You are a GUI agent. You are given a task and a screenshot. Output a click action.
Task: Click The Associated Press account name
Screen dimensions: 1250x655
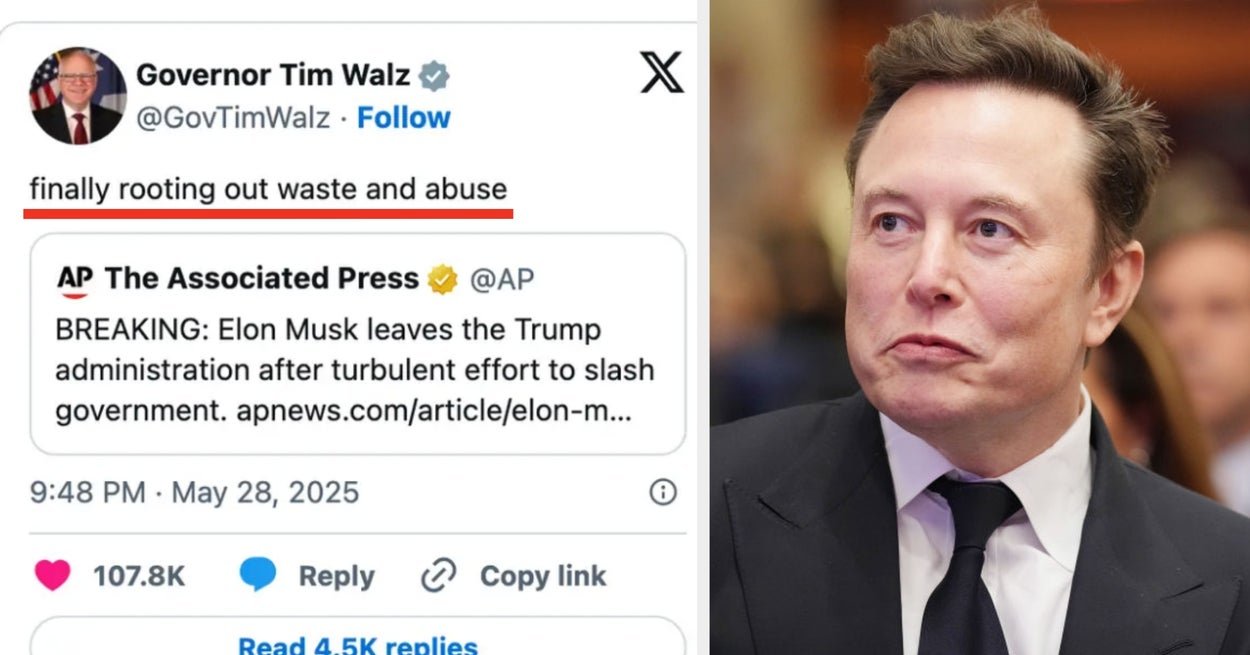point(261,279)
